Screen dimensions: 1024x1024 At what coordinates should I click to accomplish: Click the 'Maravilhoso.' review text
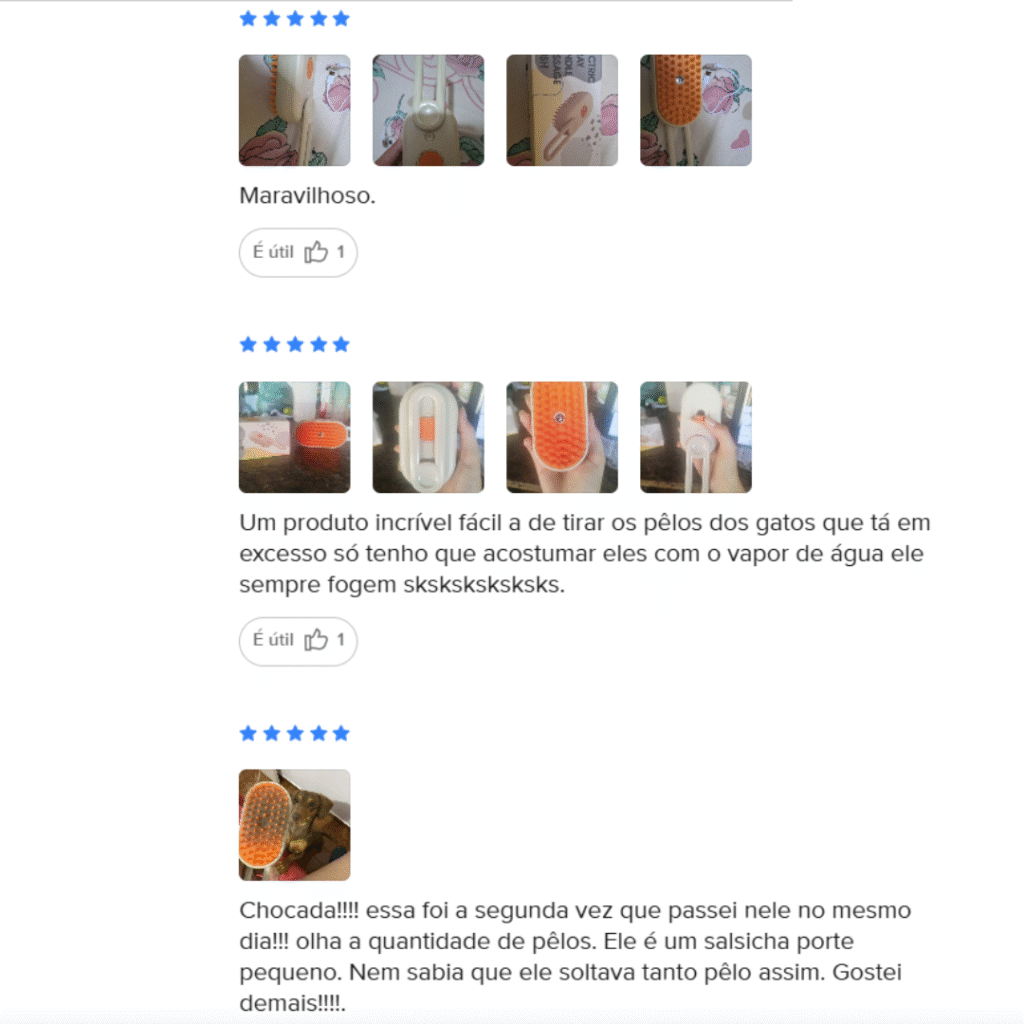pyautogui.click(x=308, y=195)
